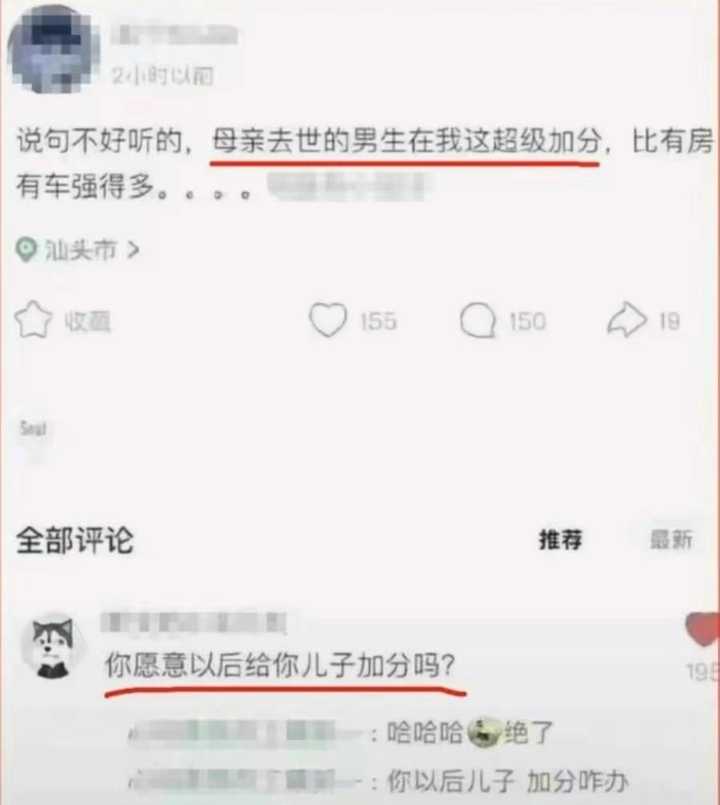
Task: Open reply reading 哈哈哈绝了
Action: pyautogui.click(x=469, y=732)
